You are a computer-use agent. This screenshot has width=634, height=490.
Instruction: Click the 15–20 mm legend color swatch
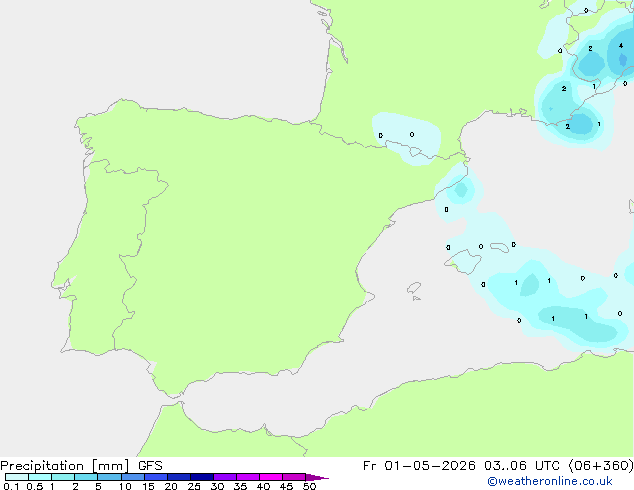click(156, 477)
